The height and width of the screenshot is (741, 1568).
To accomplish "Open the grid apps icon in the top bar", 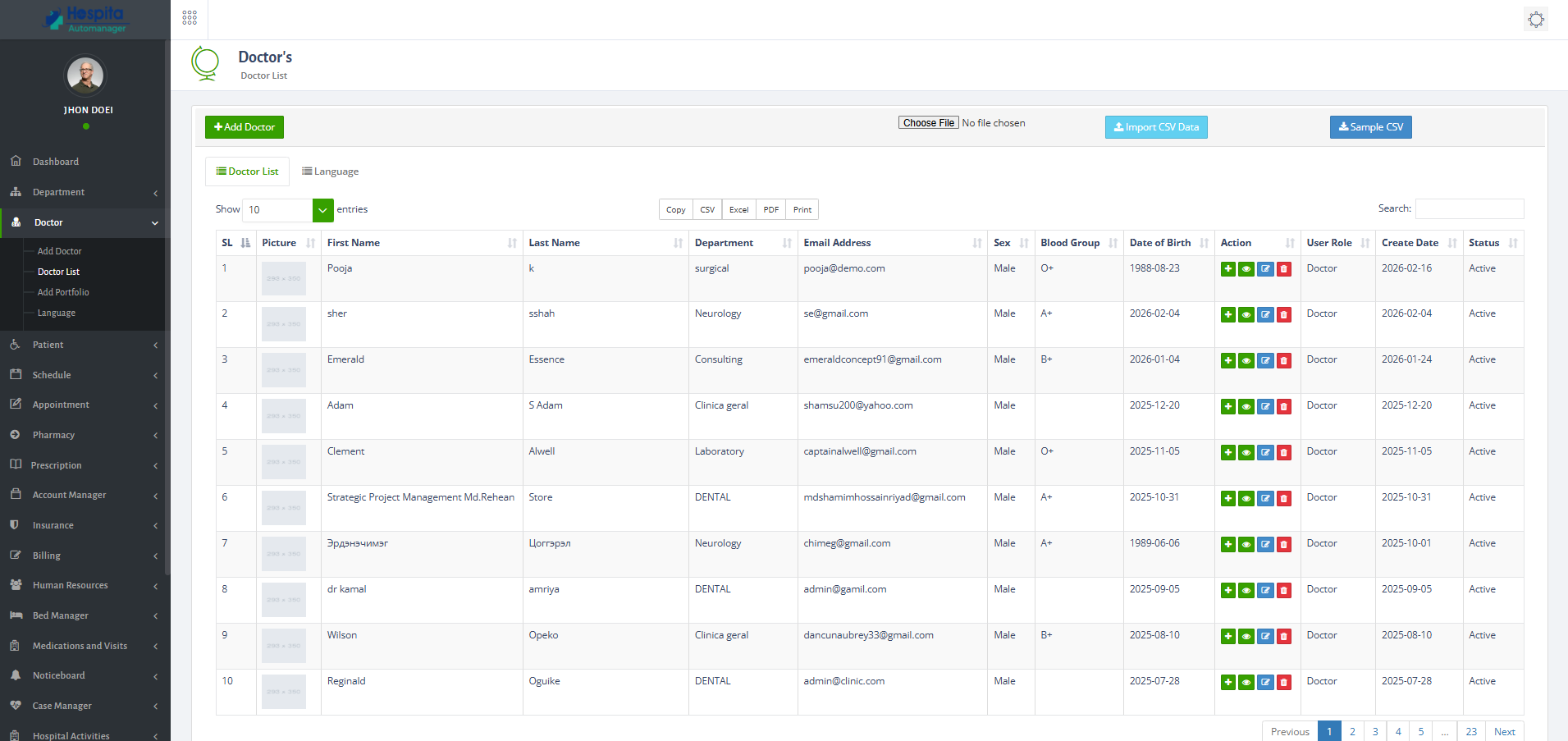I will point(189,17).
